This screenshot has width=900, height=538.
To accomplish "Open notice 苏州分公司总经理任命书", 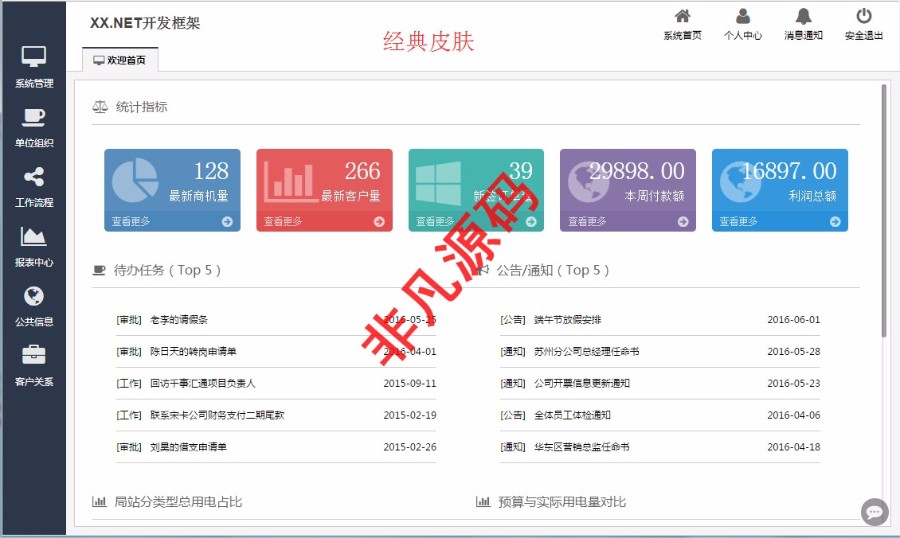I will pyautogui.click(x=587, y=351).
